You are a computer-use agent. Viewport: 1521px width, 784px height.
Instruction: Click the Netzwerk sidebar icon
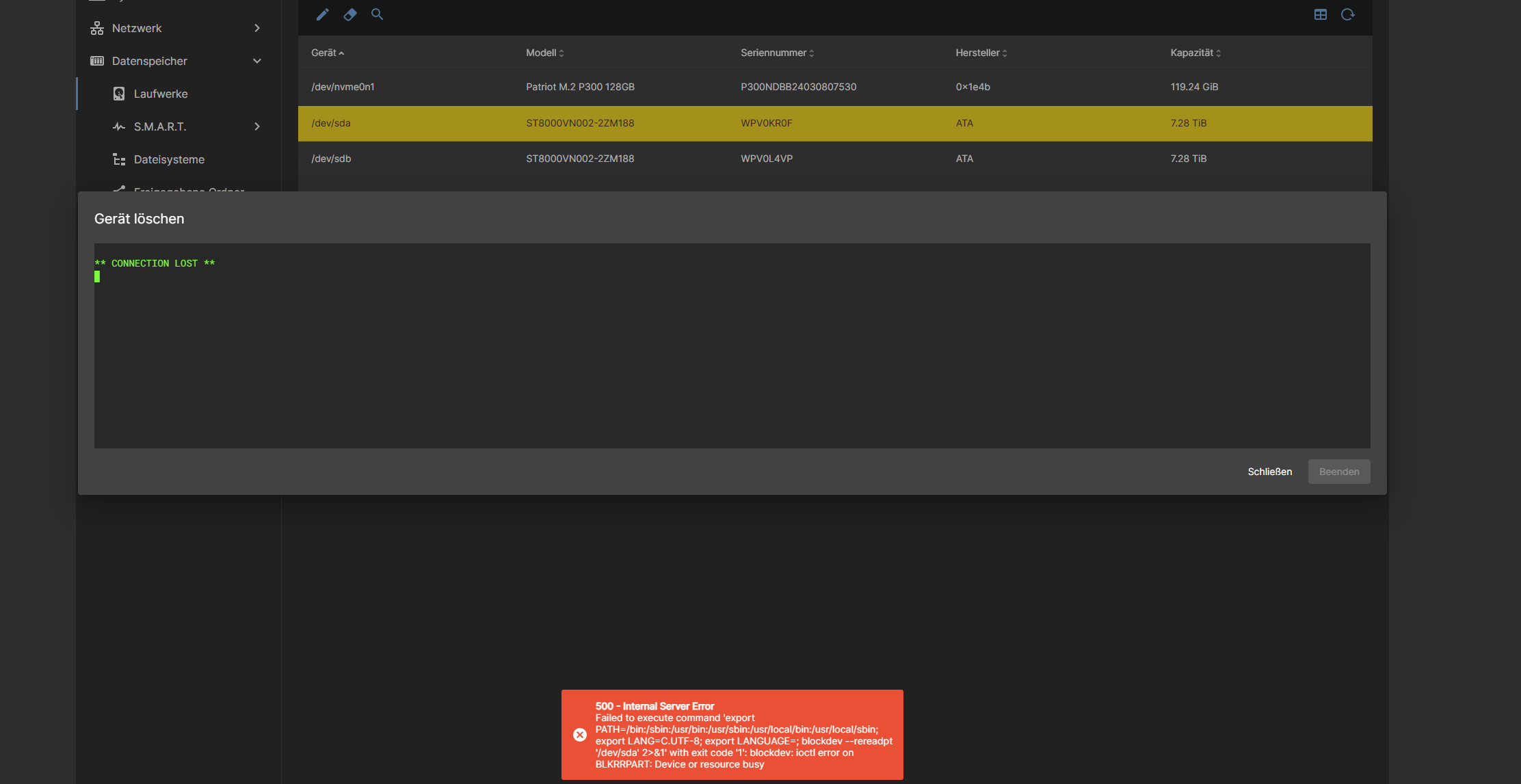click(x=97, y=28)
